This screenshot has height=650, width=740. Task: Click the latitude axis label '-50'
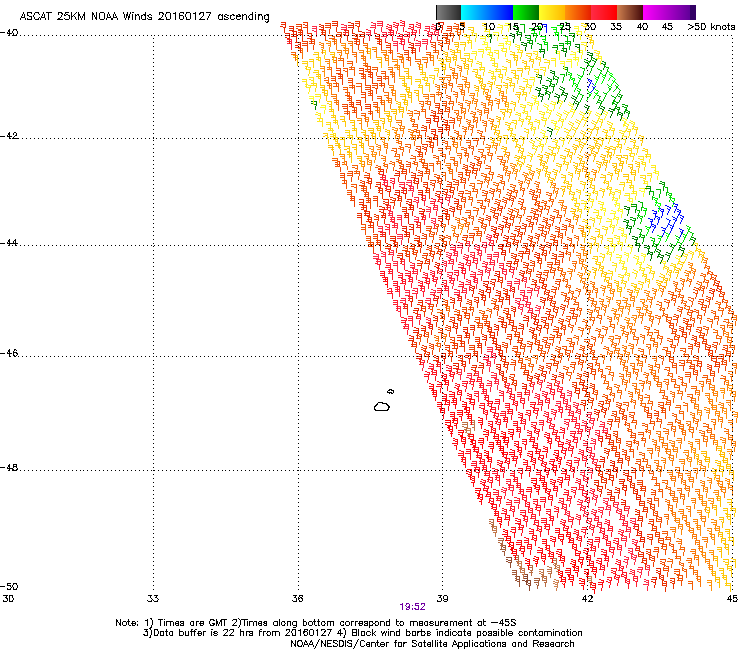click(9, 586)
